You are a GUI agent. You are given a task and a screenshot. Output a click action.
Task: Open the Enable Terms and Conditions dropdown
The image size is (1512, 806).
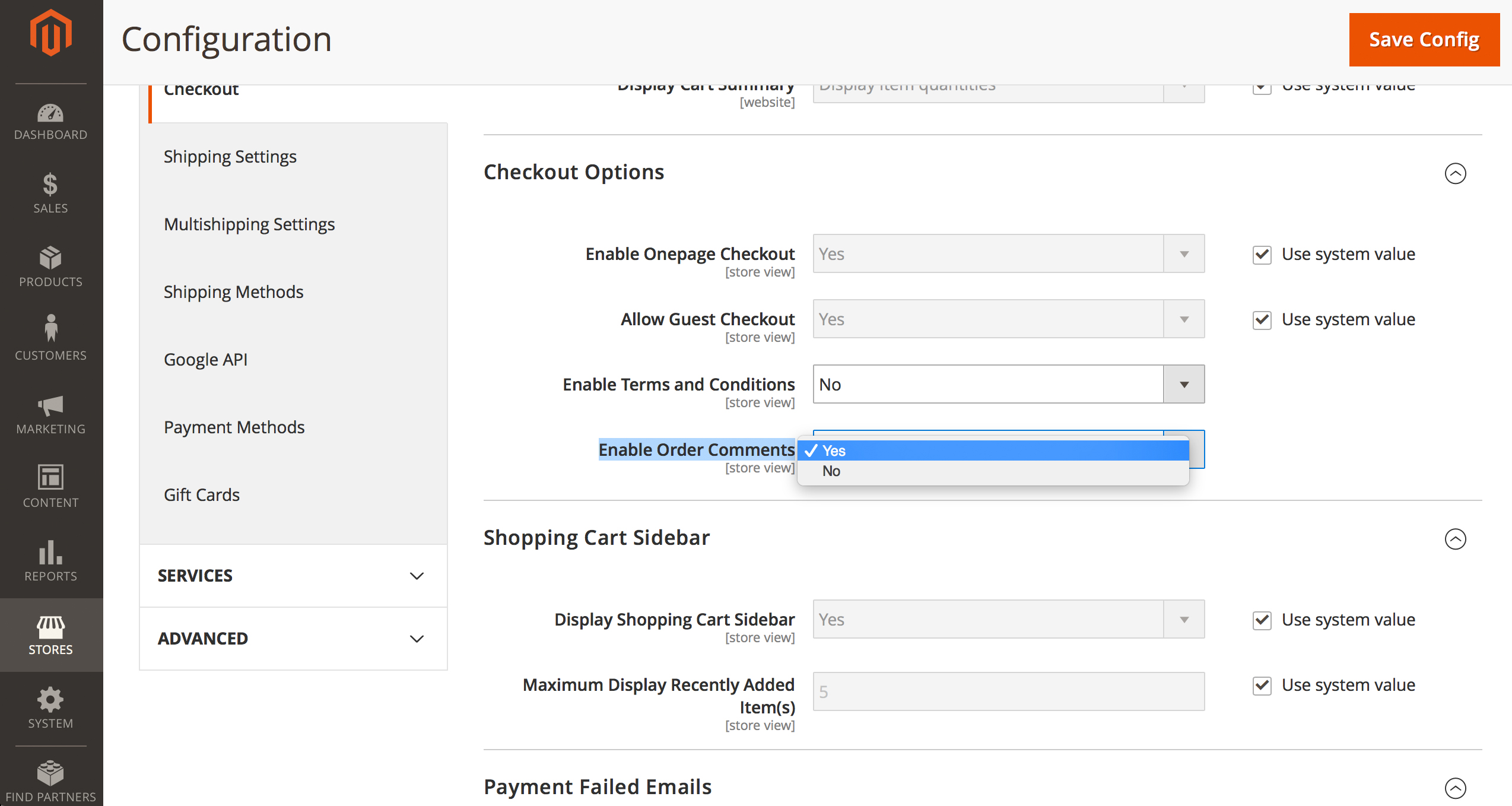click(1009, 384)
